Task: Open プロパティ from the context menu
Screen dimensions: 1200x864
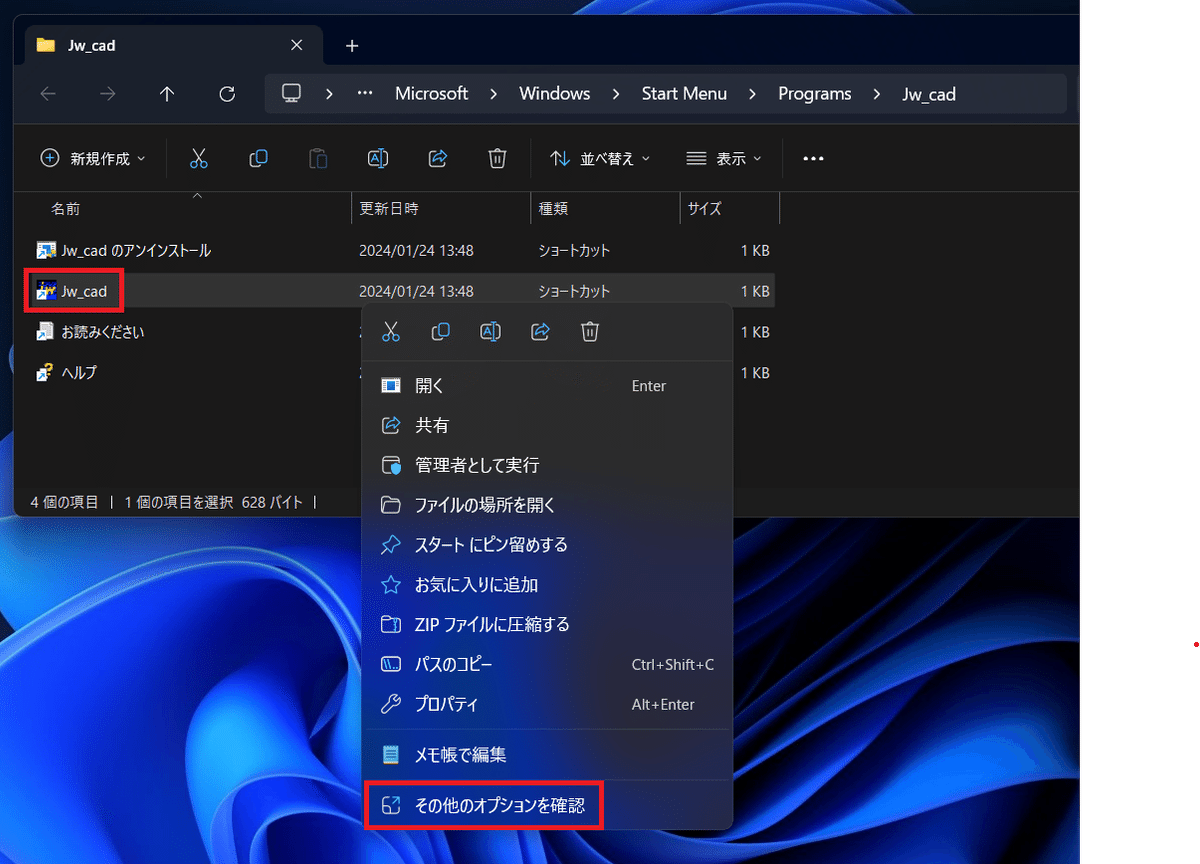Action: click(x=547, y=704)
